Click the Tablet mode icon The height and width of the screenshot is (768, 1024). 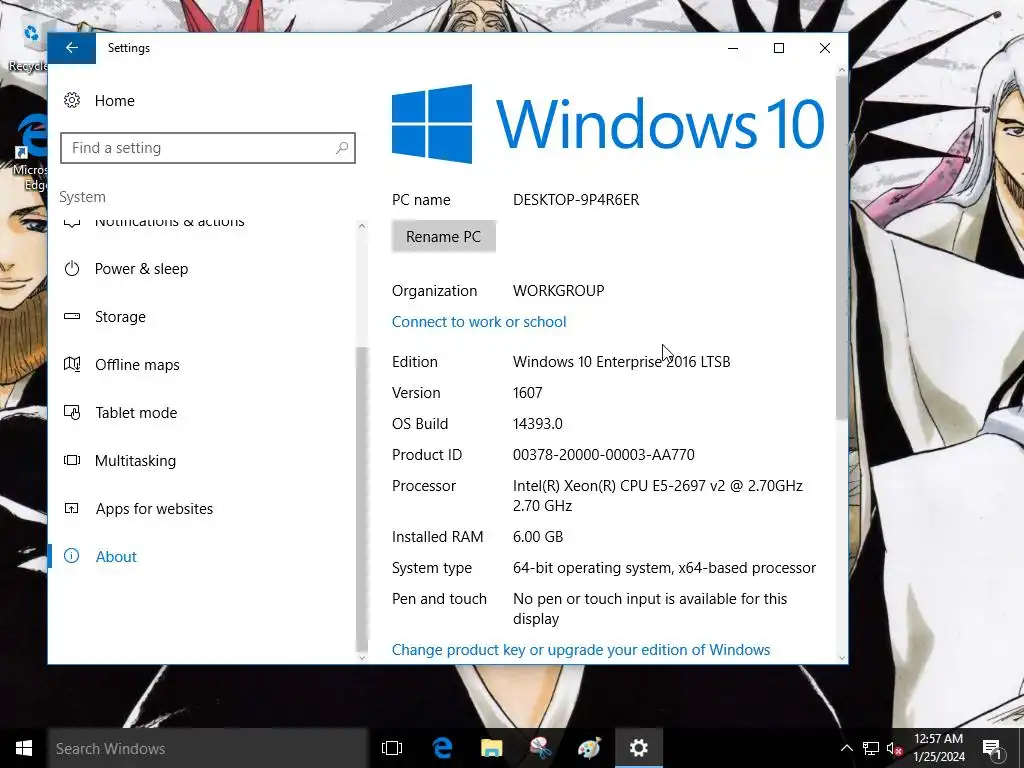point(72,413)
